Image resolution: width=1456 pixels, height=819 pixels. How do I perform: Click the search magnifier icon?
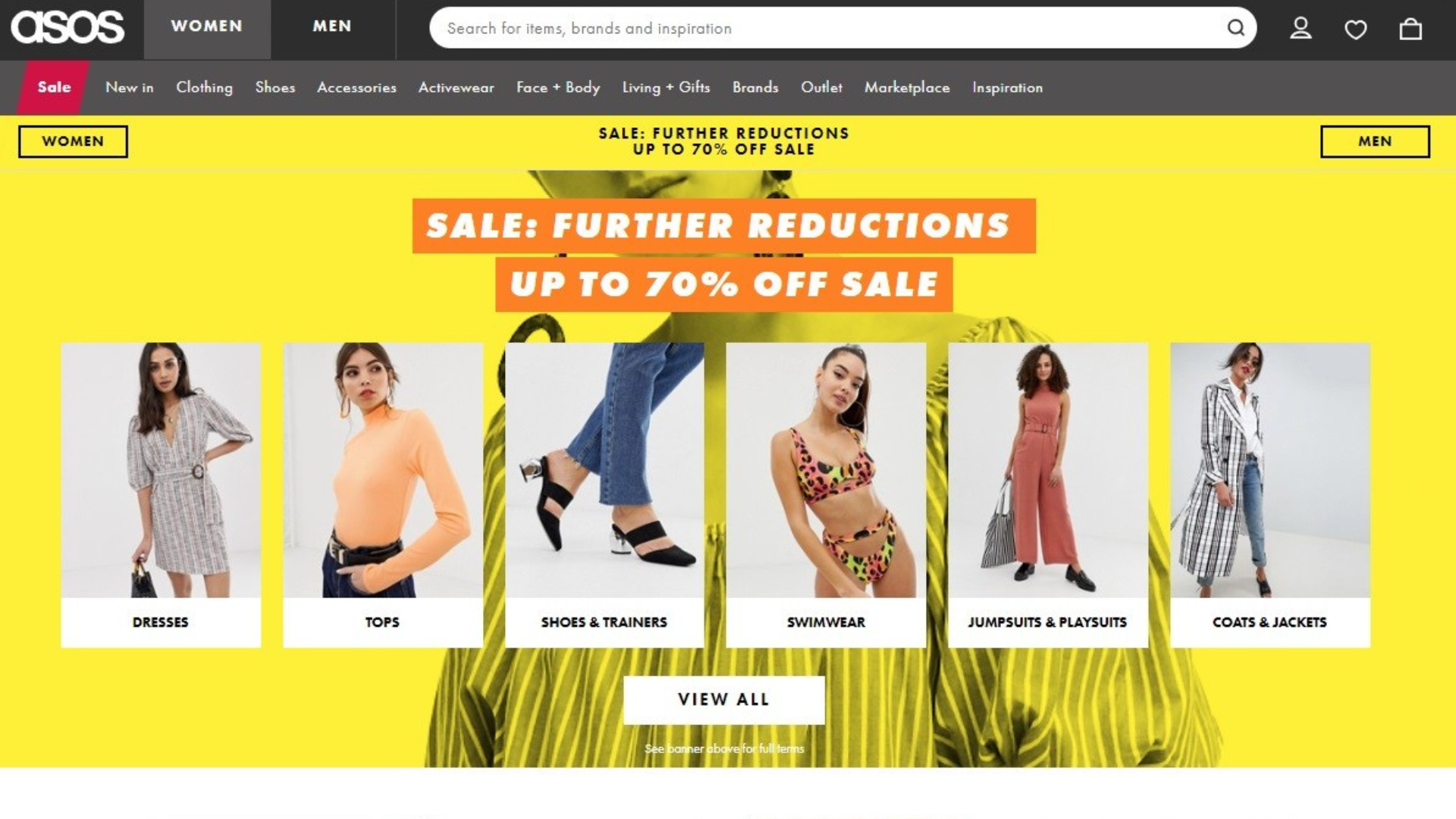(1235, 28)
